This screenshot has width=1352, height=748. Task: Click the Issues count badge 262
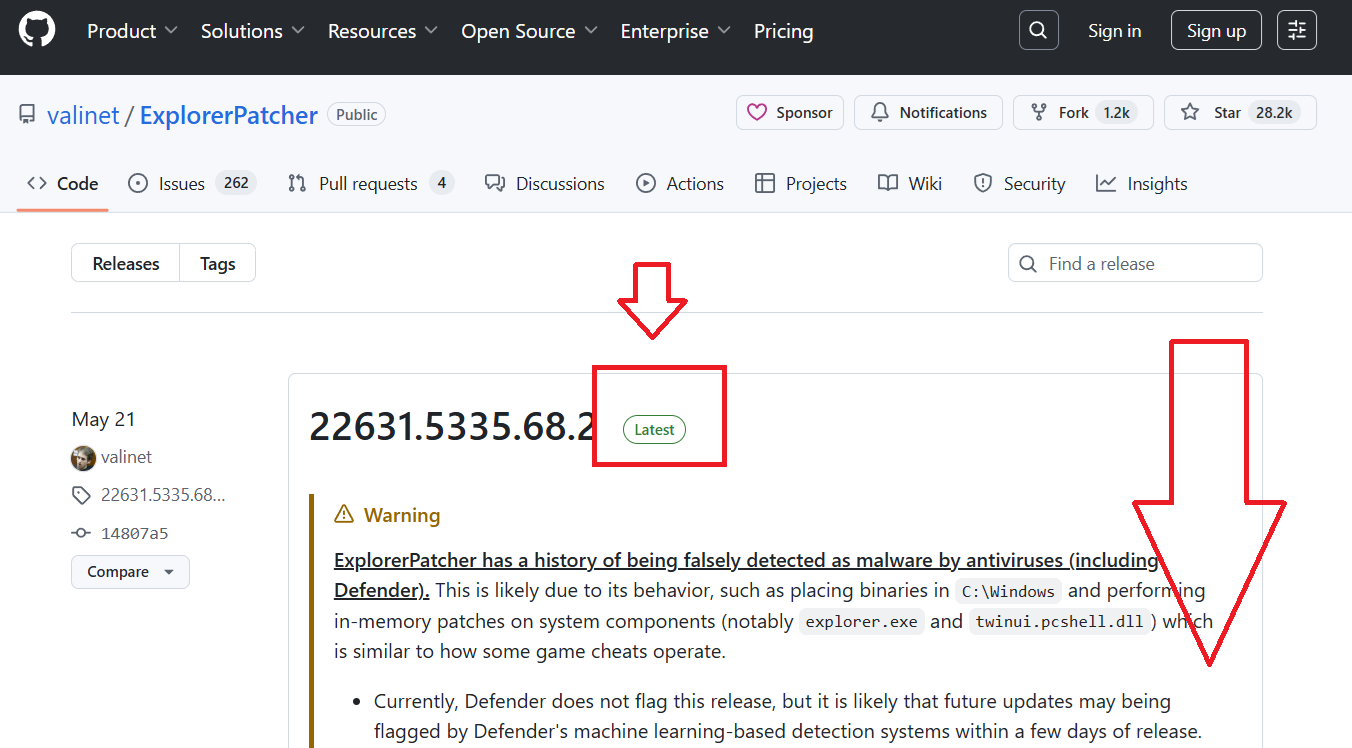click(x=236, y=183)
